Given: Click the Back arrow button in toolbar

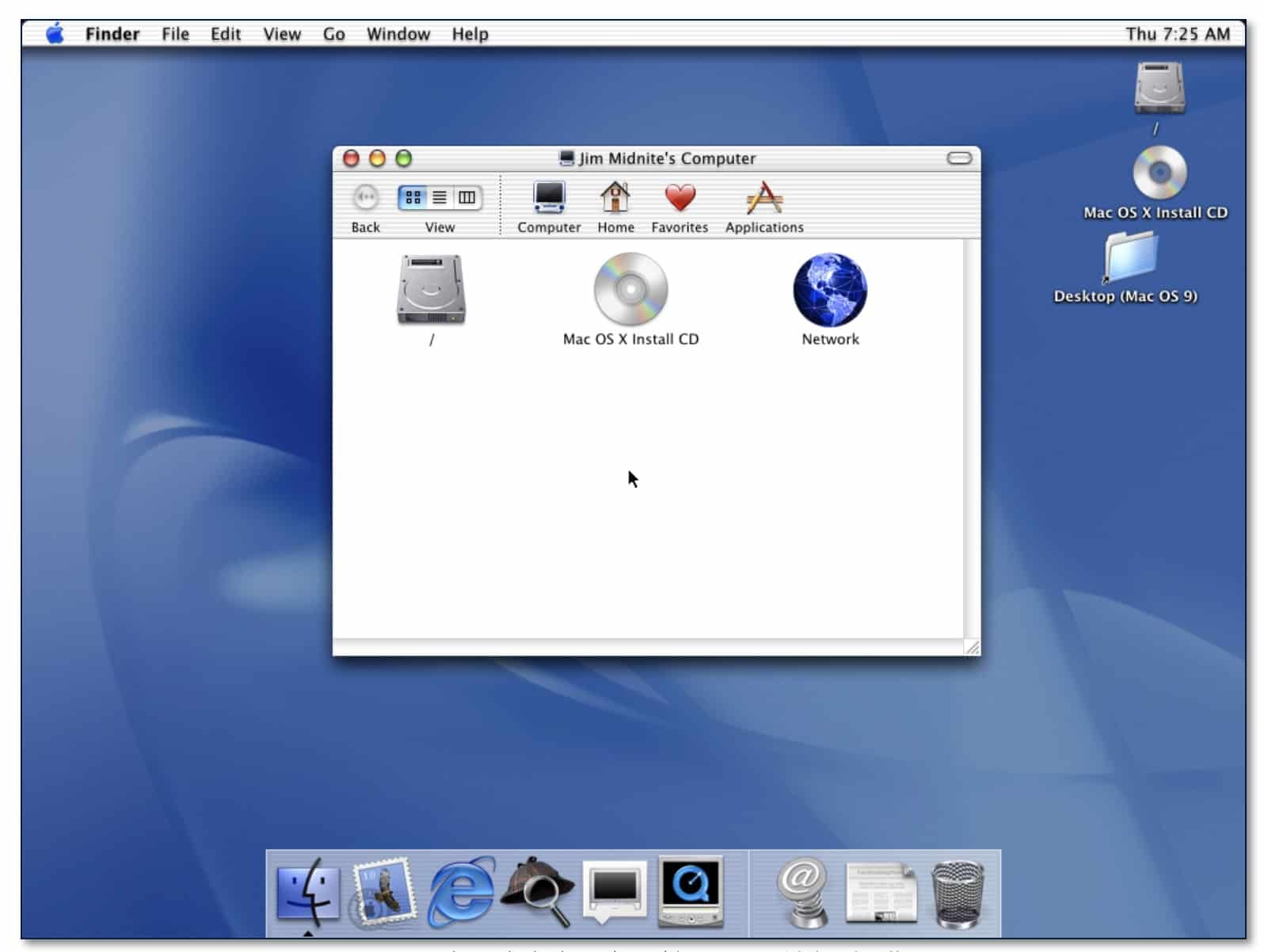Looking at the screenshot, I should pos(365,197).
